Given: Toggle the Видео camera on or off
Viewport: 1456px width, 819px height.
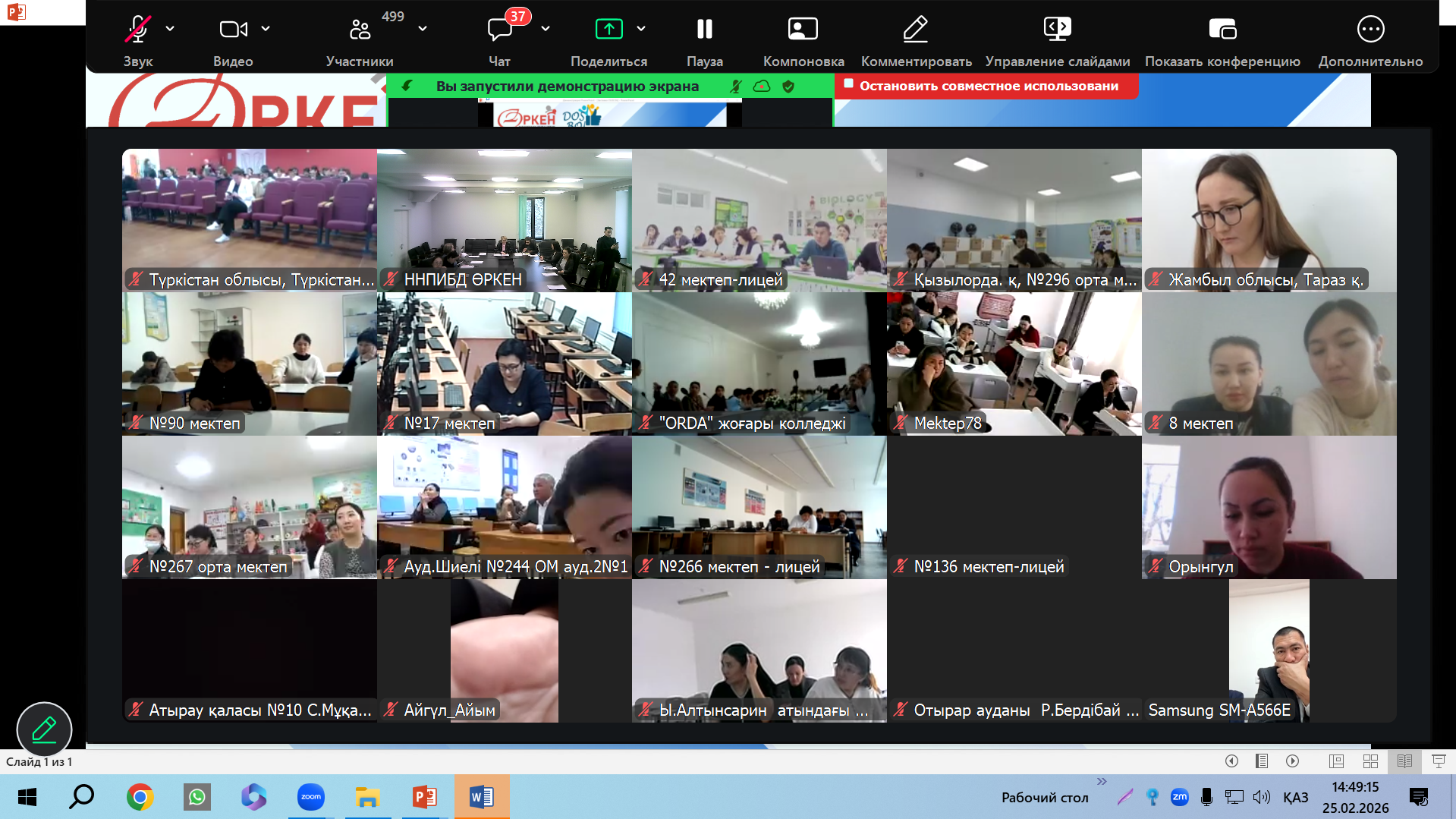Looking at the screenshot, I should pos(233,30).
